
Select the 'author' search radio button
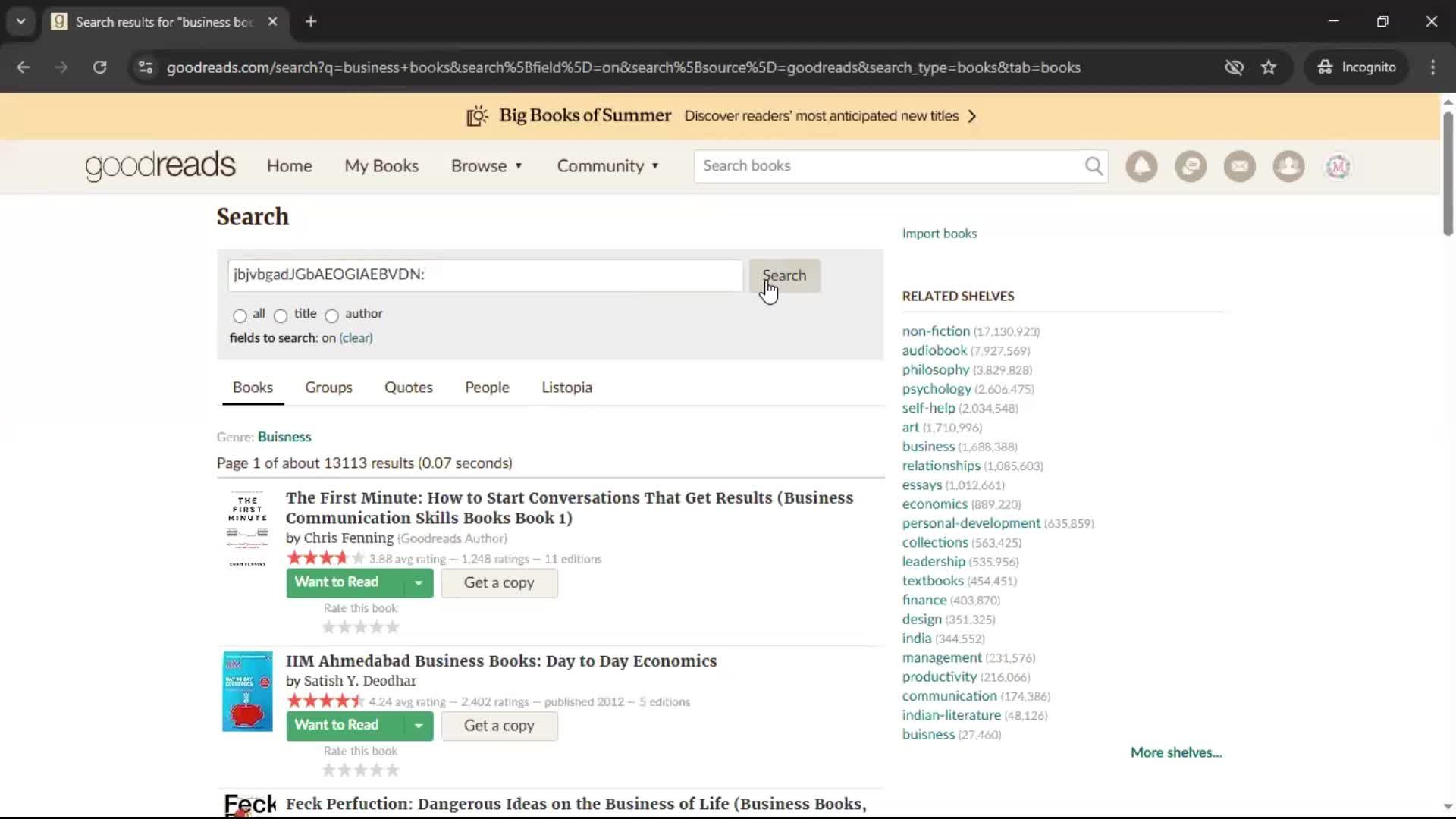(x=331, y=315)
